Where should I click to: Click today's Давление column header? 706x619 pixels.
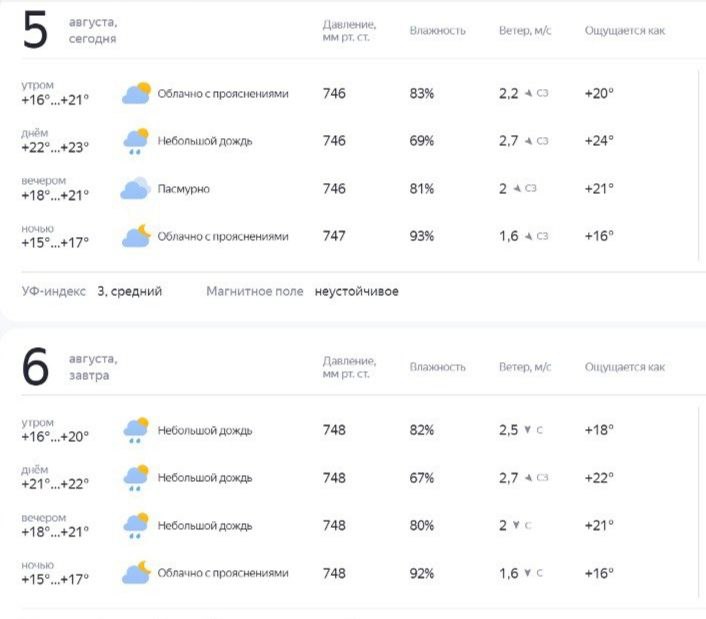(x=349, y=31)
